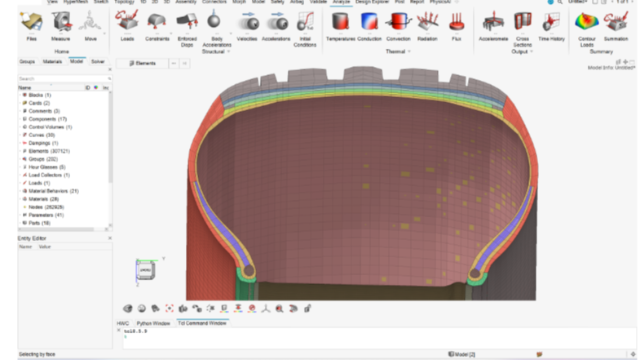Select Elements (307121) in the browser

[x=49, y=151]
